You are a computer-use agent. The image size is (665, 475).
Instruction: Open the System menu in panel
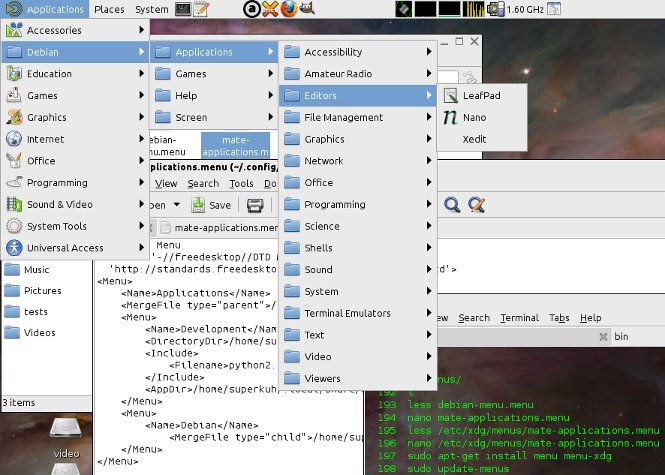point(151,9)
